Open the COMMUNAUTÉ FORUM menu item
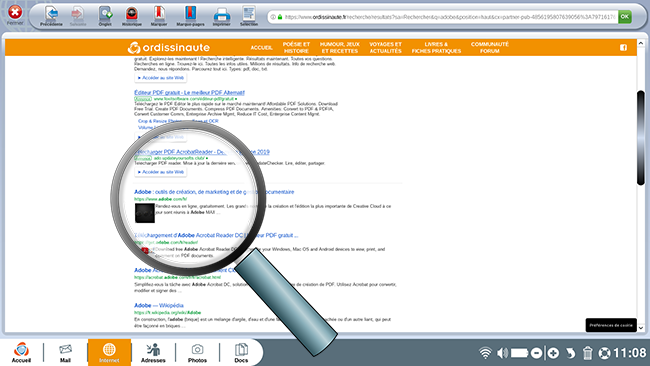 coord(490,48)
